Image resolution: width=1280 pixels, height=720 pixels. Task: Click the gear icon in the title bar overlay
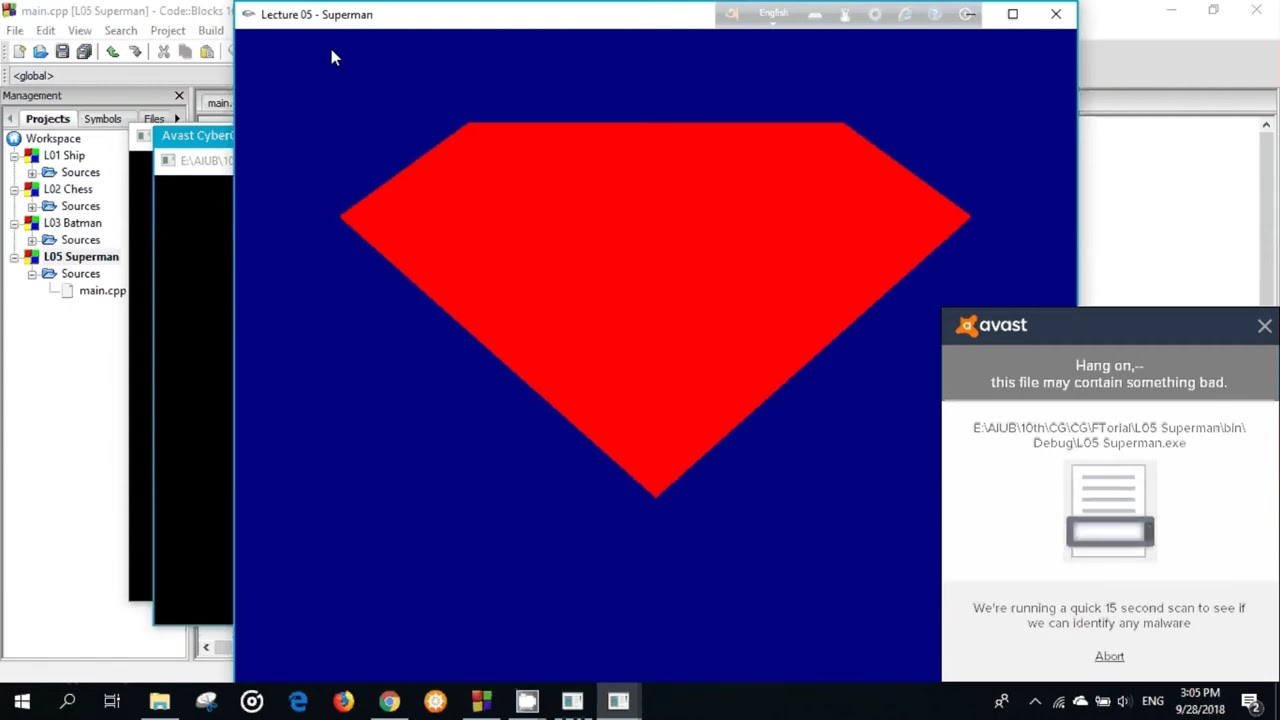tap(875, 14)
